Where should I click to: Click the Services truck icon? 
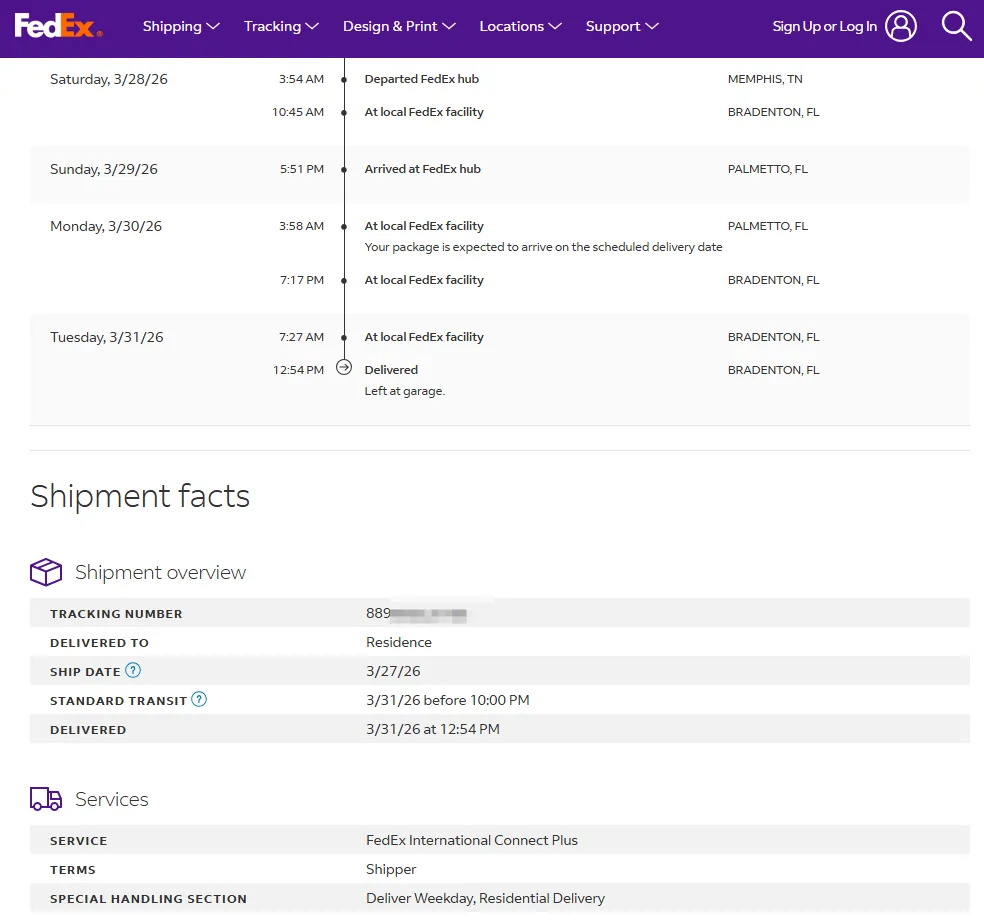click(x=46, y=799)
